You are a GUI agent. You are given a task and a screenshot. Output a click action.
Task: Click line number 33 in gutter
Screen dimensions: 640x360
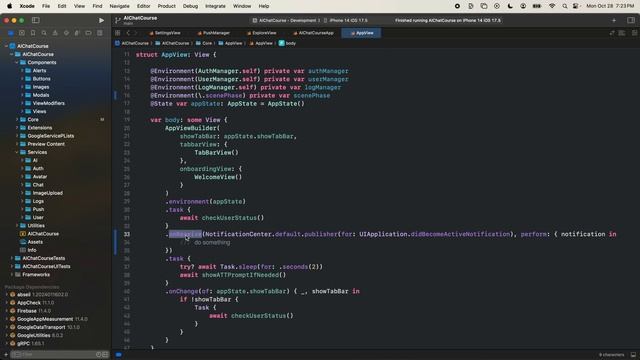pos(127,234)
